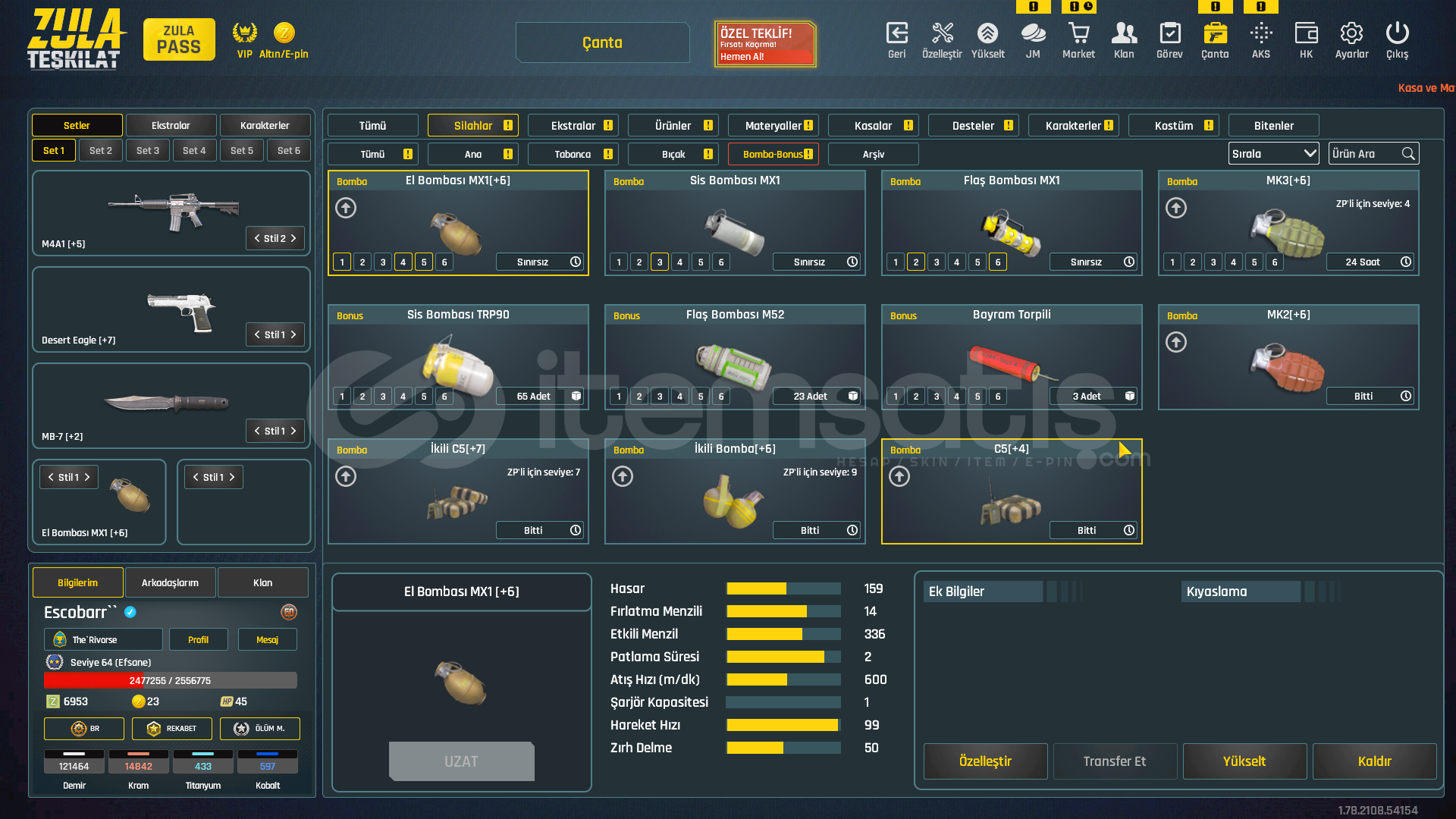1456x819 pixels.
Task: Select the Set 3 tab
Action: click(148, 150)
